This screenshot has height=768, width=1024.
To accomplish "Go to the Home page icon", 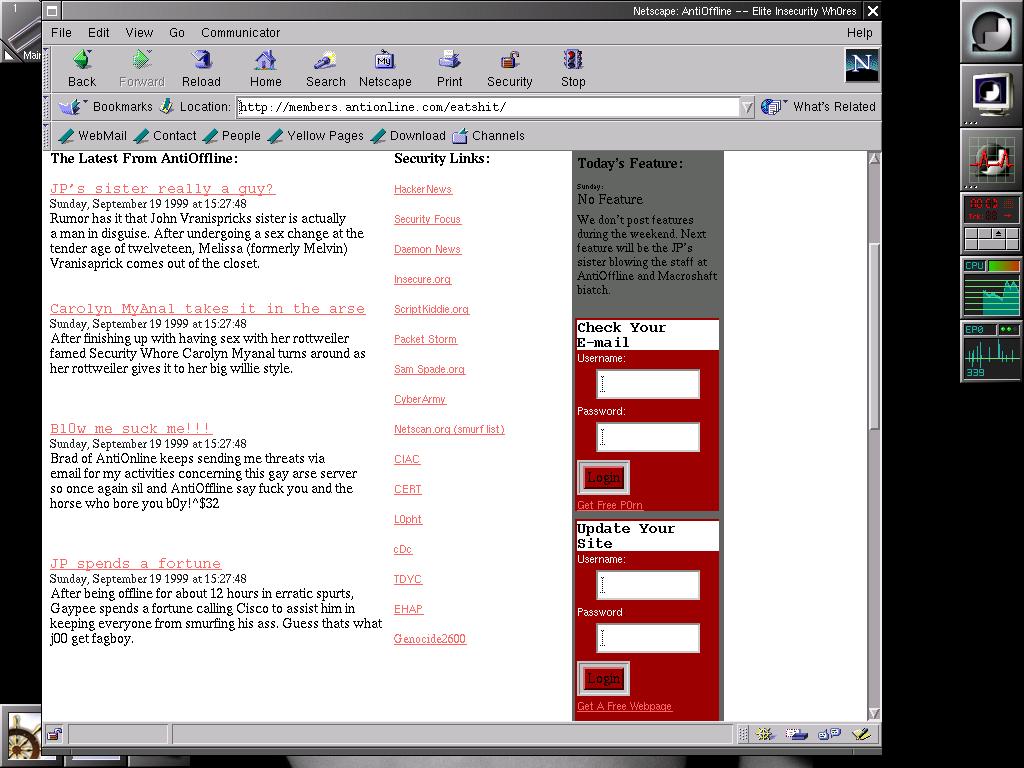I will (x=265, y=61).
